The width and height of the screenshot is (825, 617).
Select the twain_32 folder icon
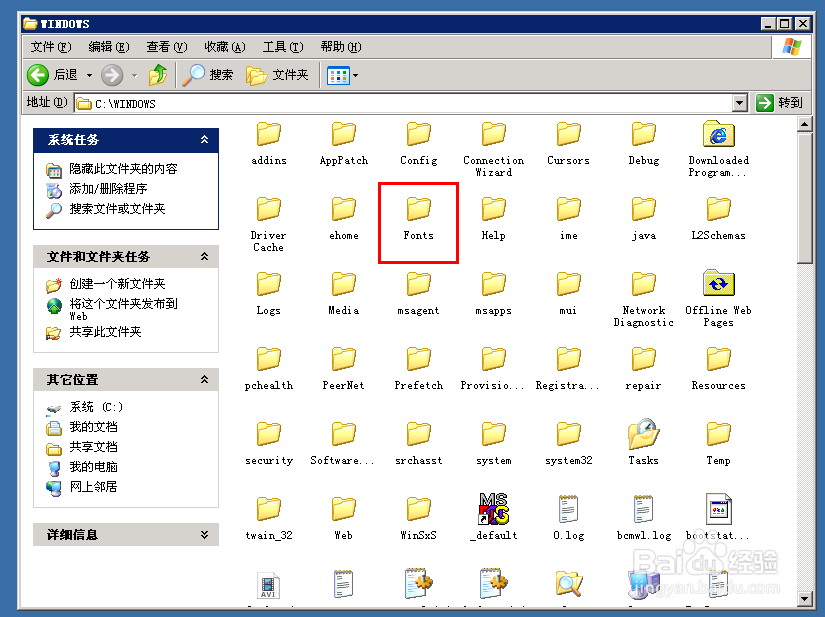(268, 509)
